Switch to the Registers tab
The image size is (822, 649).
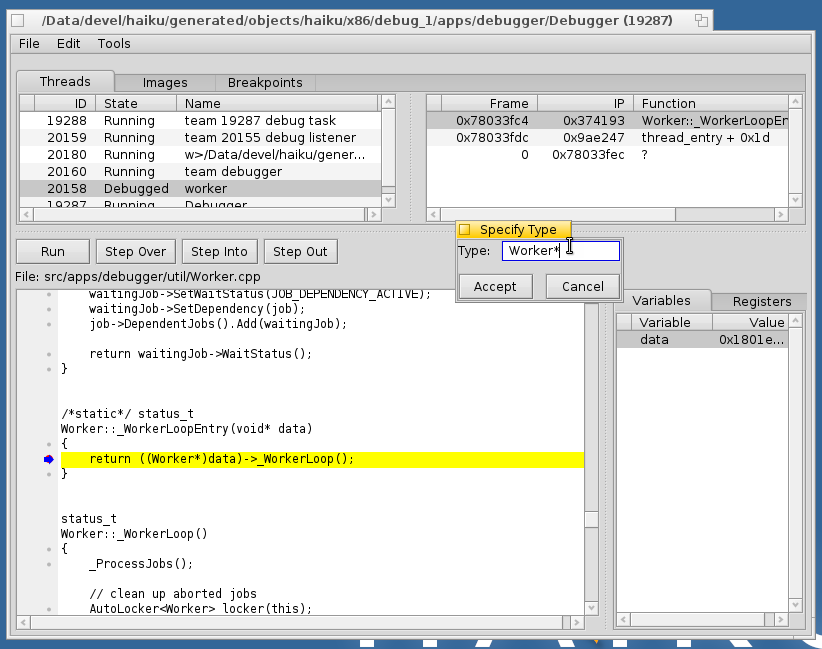(x=762, y=301)
